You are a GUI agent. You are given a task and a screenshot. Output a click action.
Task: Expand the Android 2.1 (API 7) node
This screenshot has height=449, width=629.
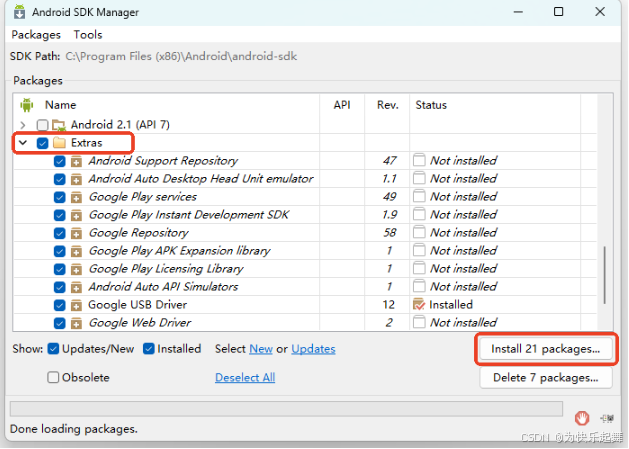click(x=23, y=125)
